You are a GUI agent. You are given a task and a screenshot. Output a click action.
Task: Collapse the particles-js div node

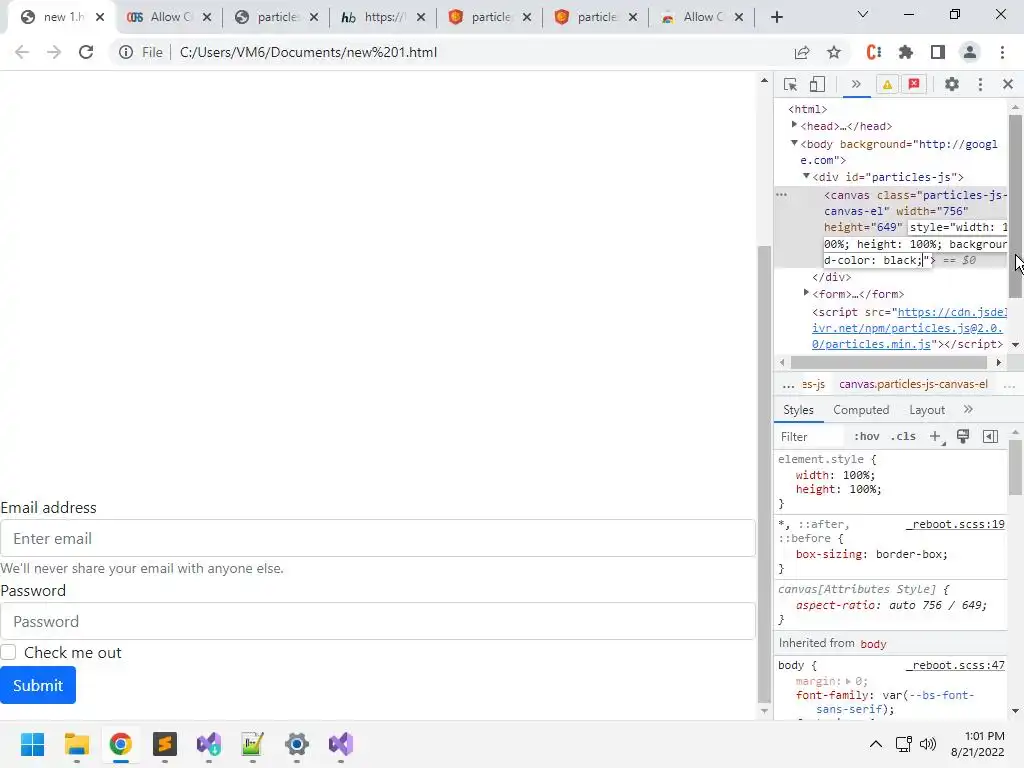(x=807, y=176)
